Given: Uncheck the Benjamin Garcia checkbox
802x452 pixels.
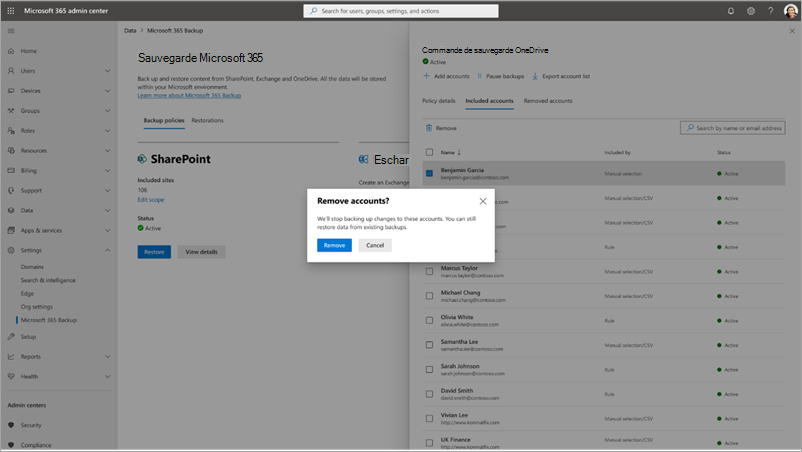Looking at the screenshot, I should tap(429, 173).
